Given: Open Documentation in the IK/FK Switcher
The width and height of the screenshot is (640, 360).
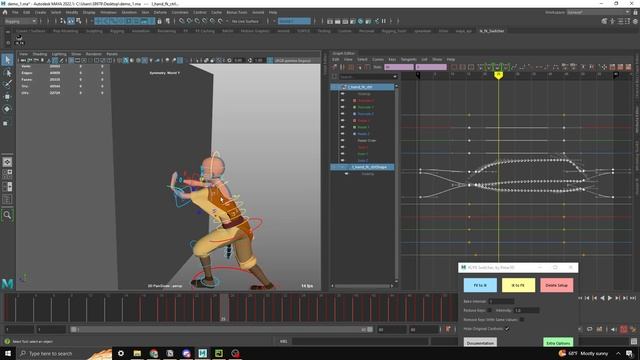Looking at the screenshot, I should [480, 343].
